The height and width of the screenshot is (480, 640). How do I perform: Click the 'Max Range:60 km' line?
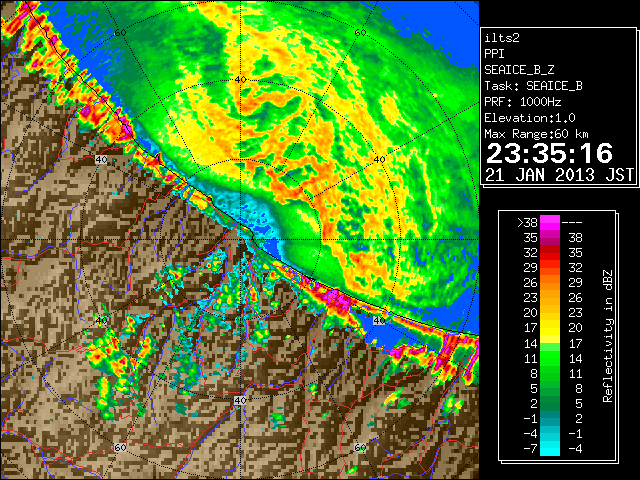click(536, 134)
